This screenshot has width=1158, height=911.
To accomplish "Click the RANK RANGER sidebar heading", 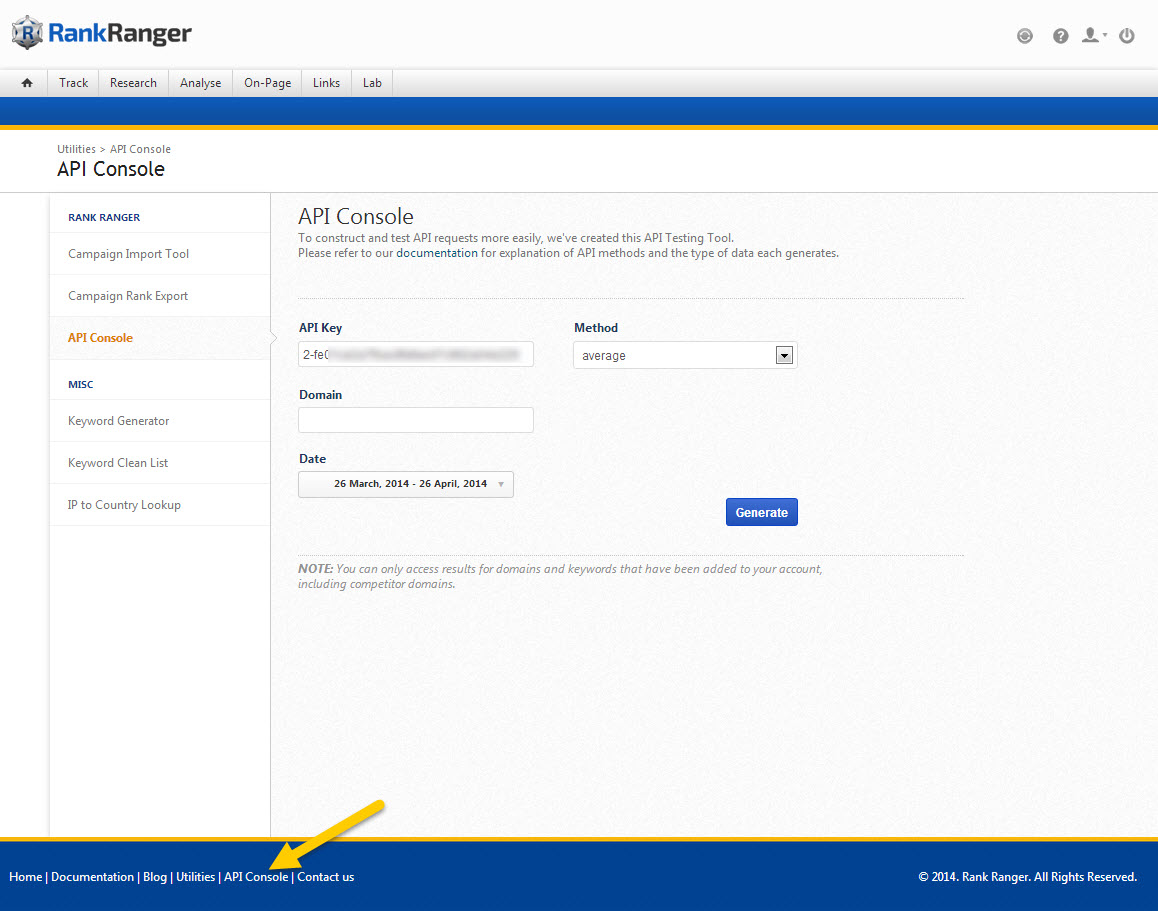I will coord(103,218).
